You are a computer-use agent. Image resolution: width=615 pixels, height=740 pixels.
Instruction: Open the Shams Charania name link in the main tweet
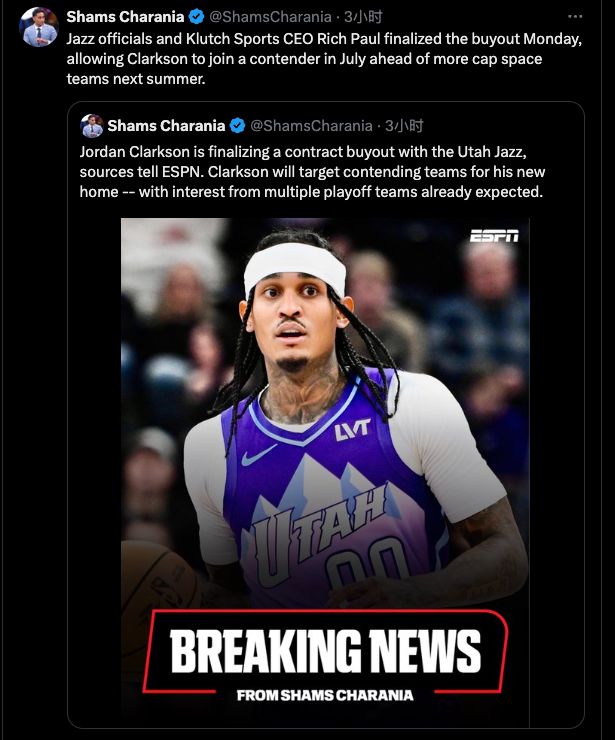pyautogui.click(x=125, y=17)
